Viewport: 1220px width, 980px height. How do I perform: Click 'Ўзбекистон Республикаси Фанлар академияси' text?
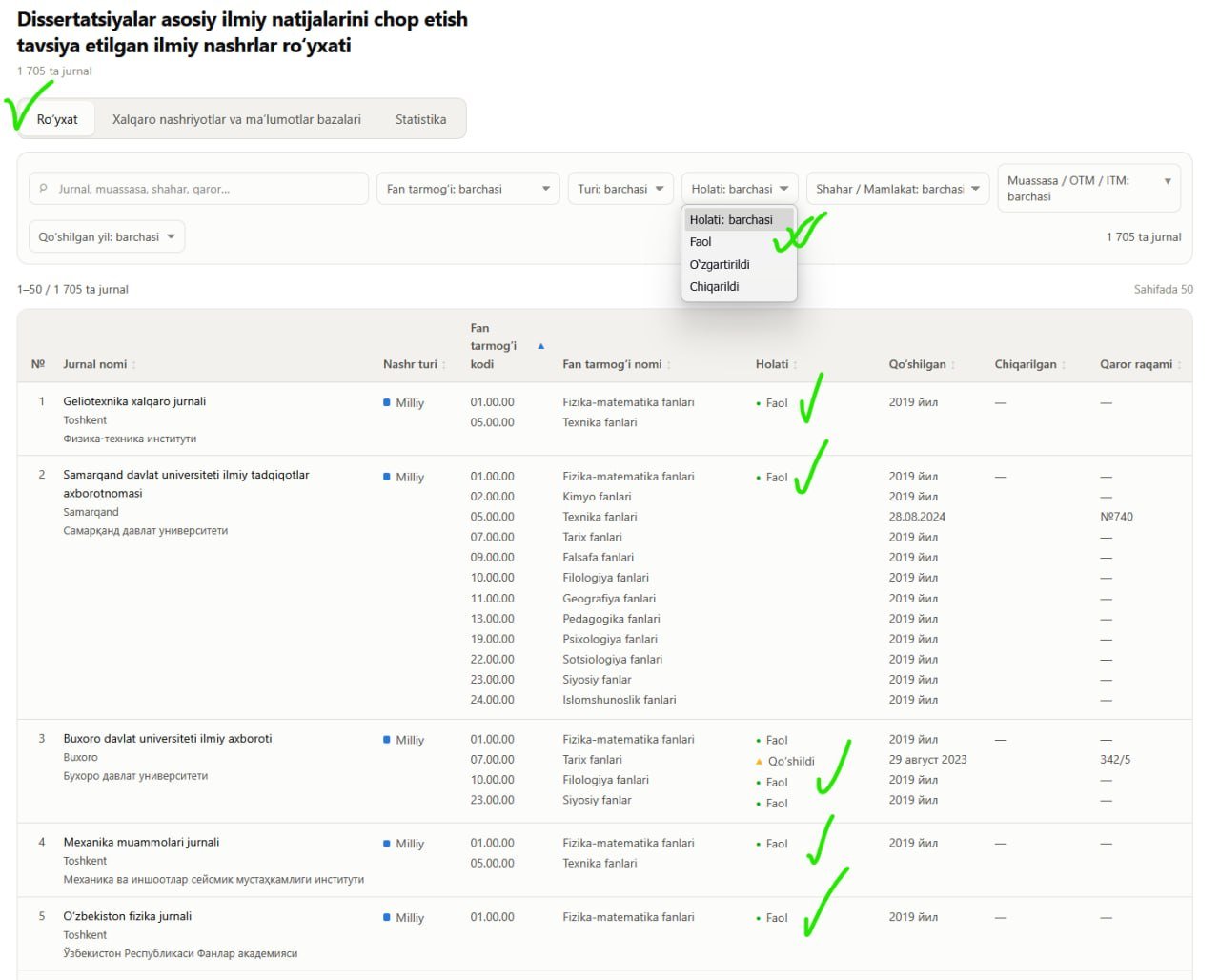[180, 953]
